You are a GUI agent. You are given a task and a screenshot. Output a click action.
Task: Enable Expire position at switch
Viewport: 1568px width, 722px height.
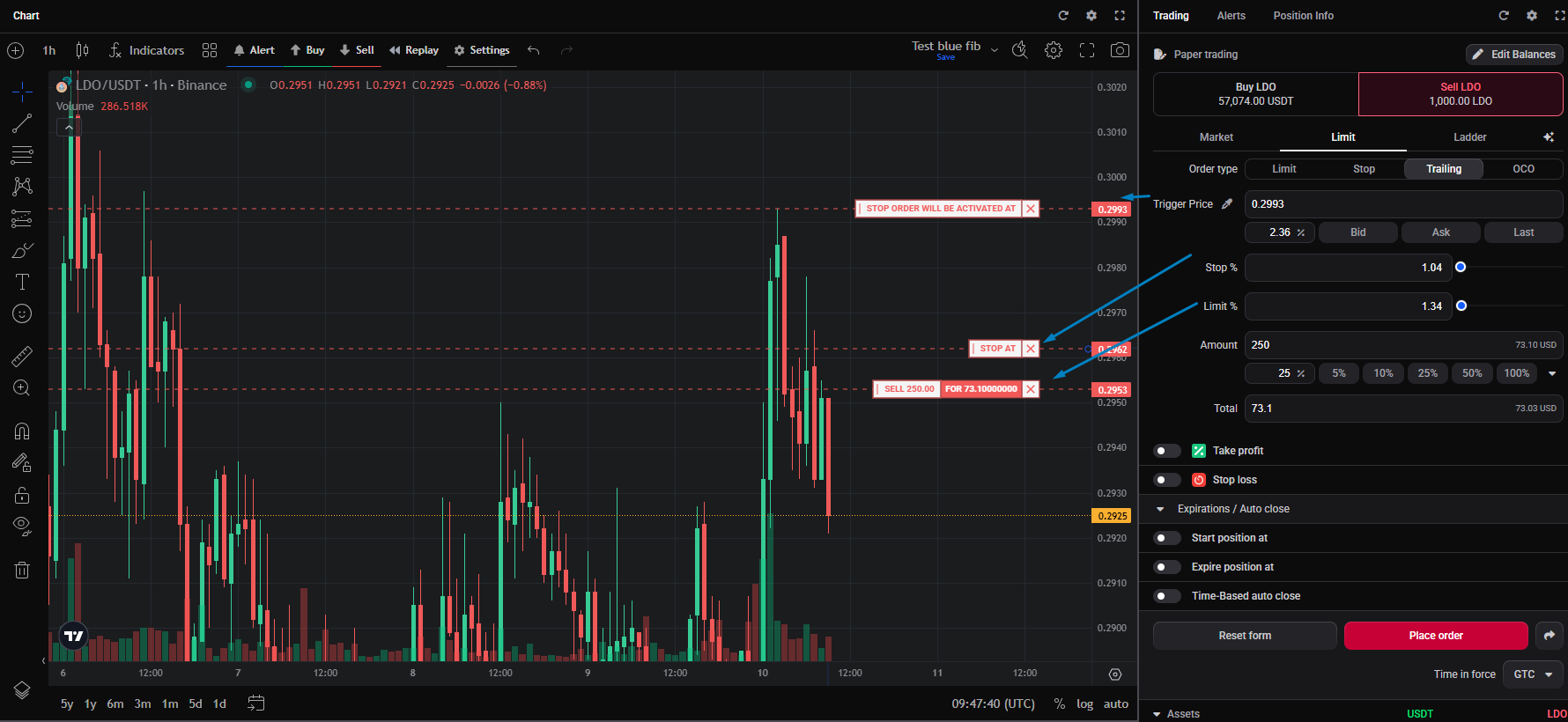click(x=1167, y=567)
